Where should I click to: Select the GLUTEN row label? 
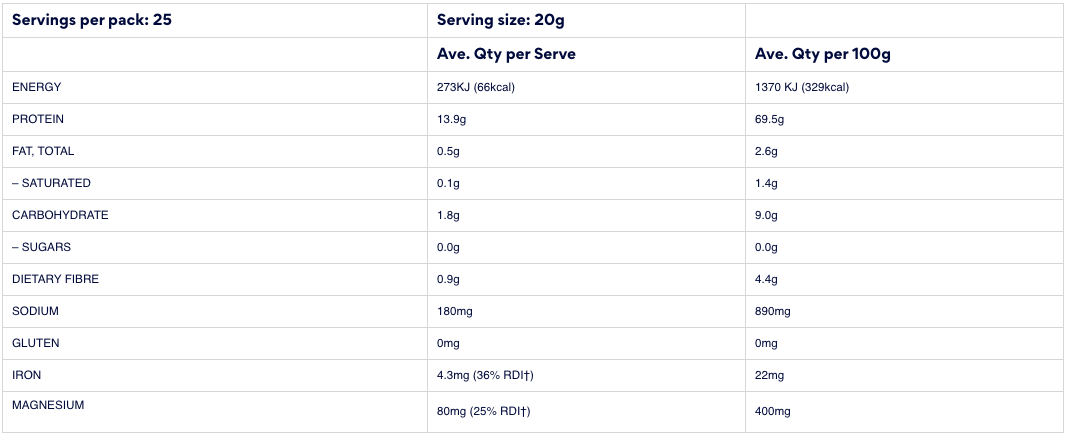36,343
